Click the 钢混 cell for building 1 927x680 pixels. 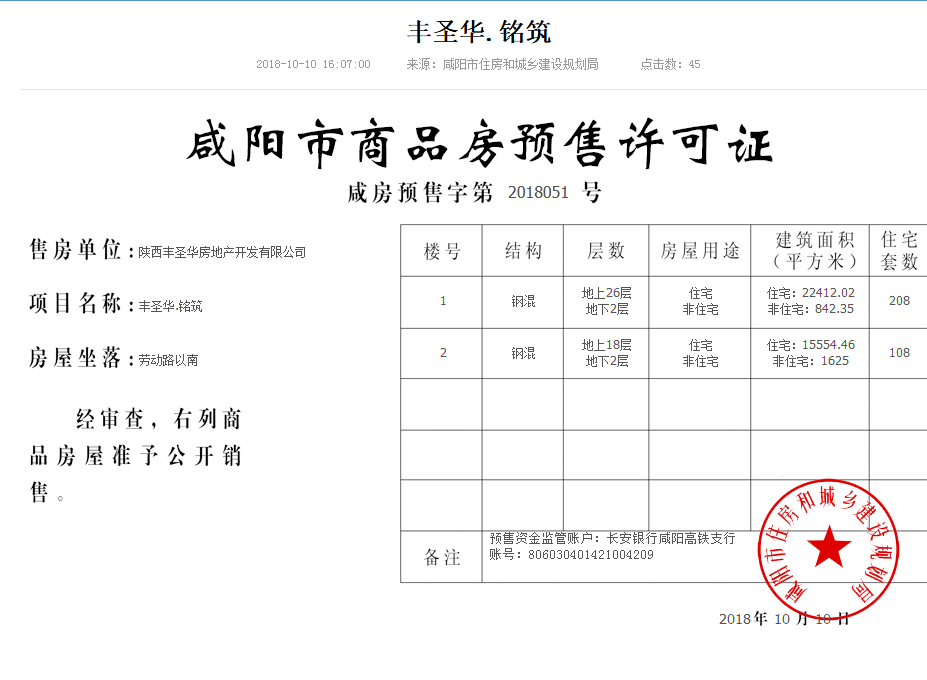click(523, 302)
